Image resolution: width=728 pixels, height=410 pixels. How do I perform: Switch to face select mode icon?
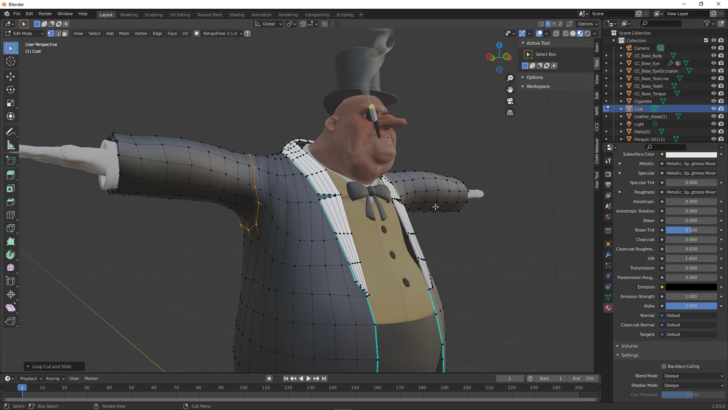[x=66, y=33]
